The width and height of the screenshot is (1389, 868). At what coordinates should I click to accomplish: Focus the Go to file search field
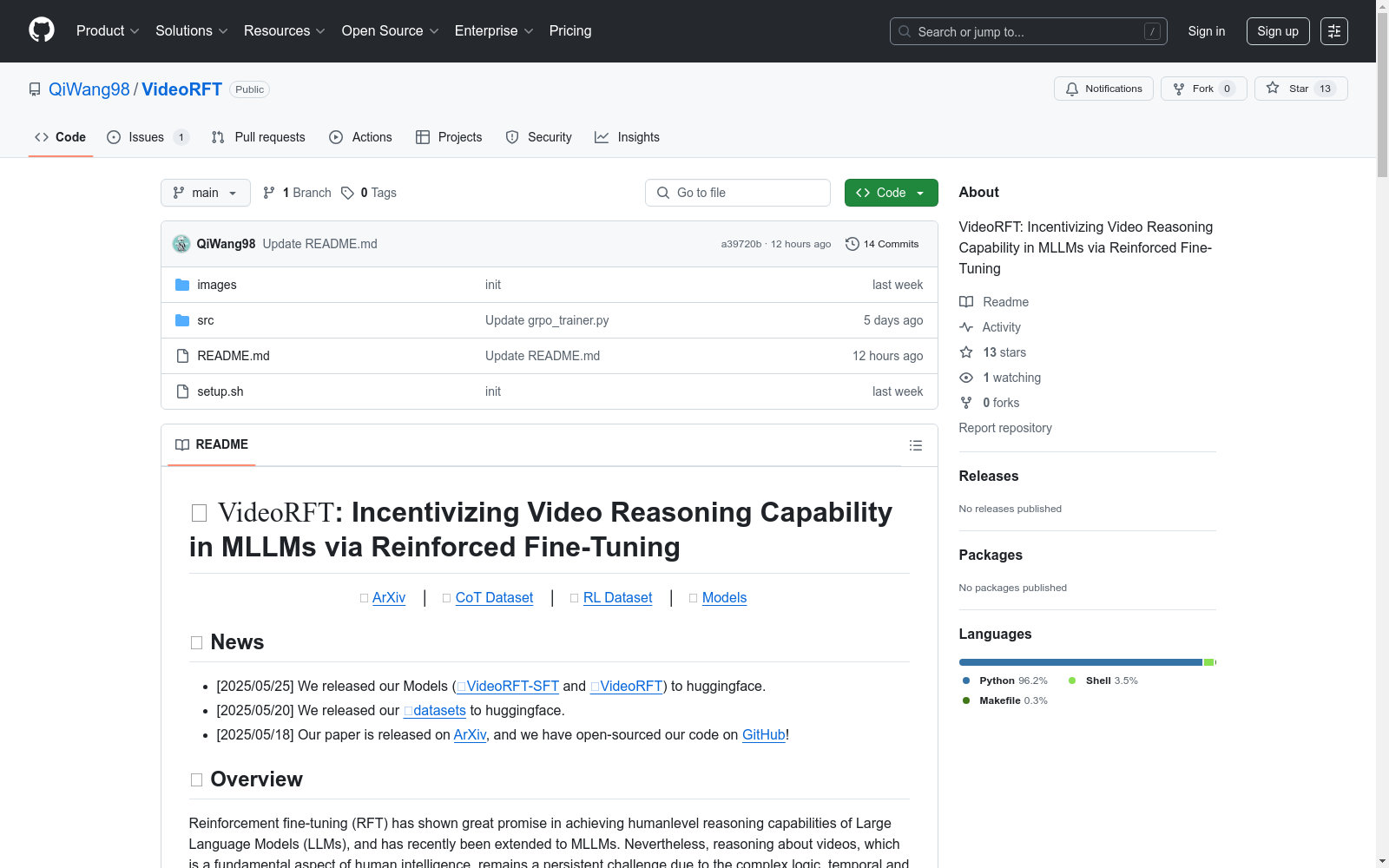738,193
